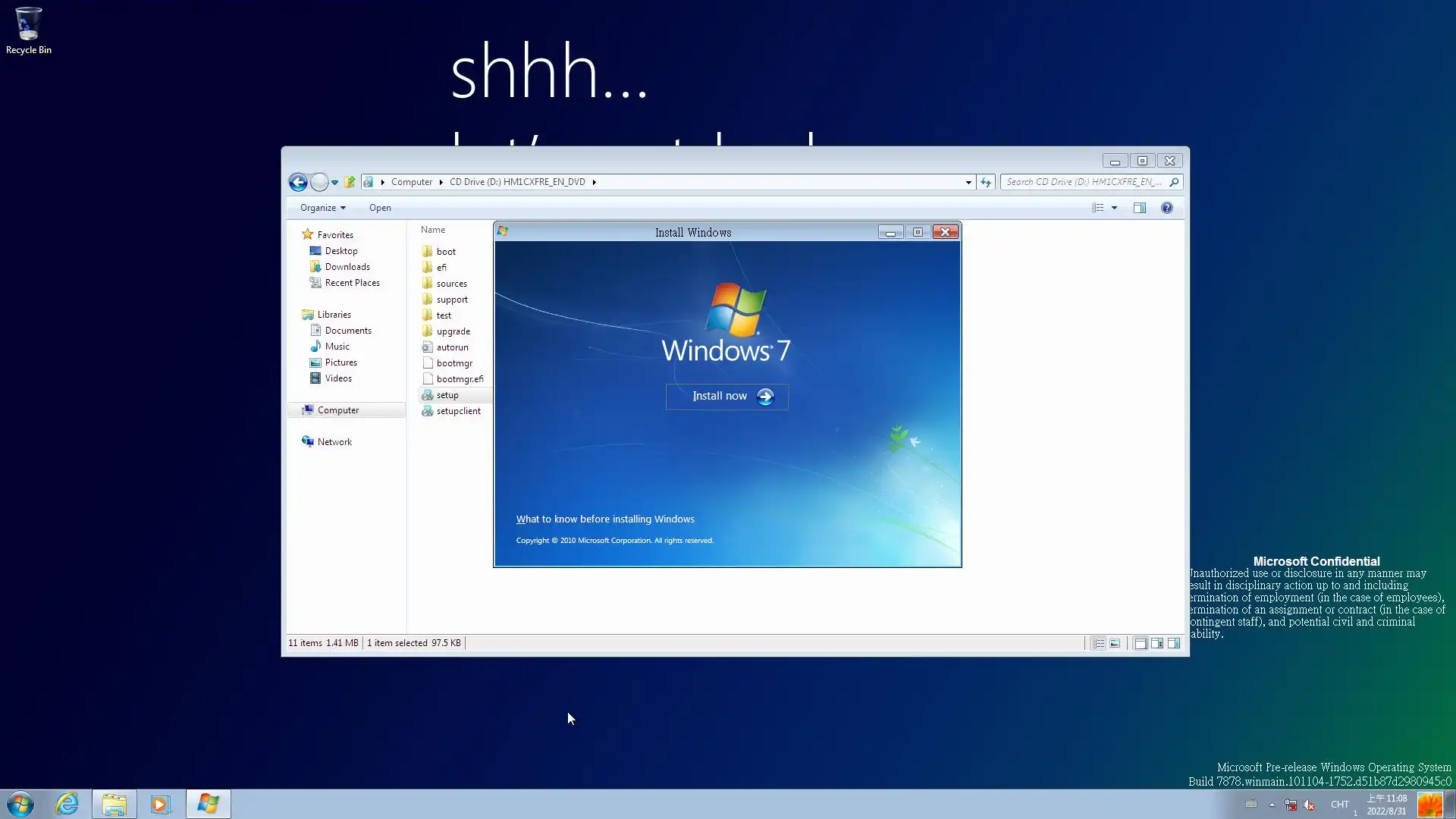1456x819 pixels.
Task: Open Internet Explorer from the taskbar
Action: pos(67,804)
